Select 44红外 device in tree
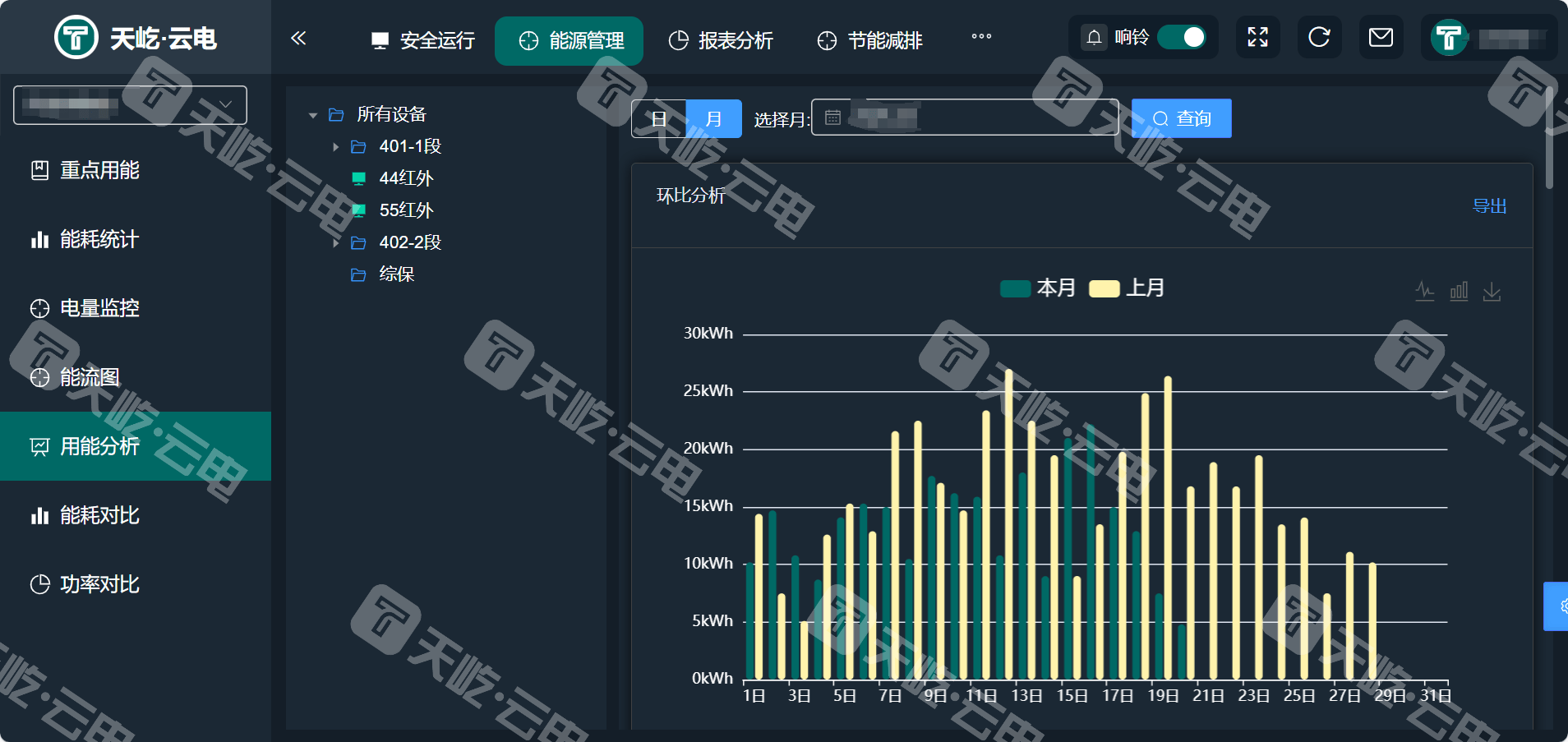The height and width of the screenshot is (742, 1568). tap(406, 178)
